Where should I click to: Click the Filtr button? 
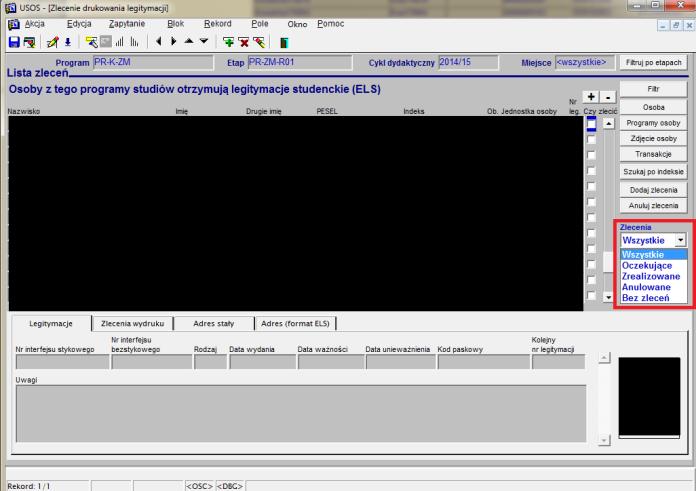tap(653, 89)
